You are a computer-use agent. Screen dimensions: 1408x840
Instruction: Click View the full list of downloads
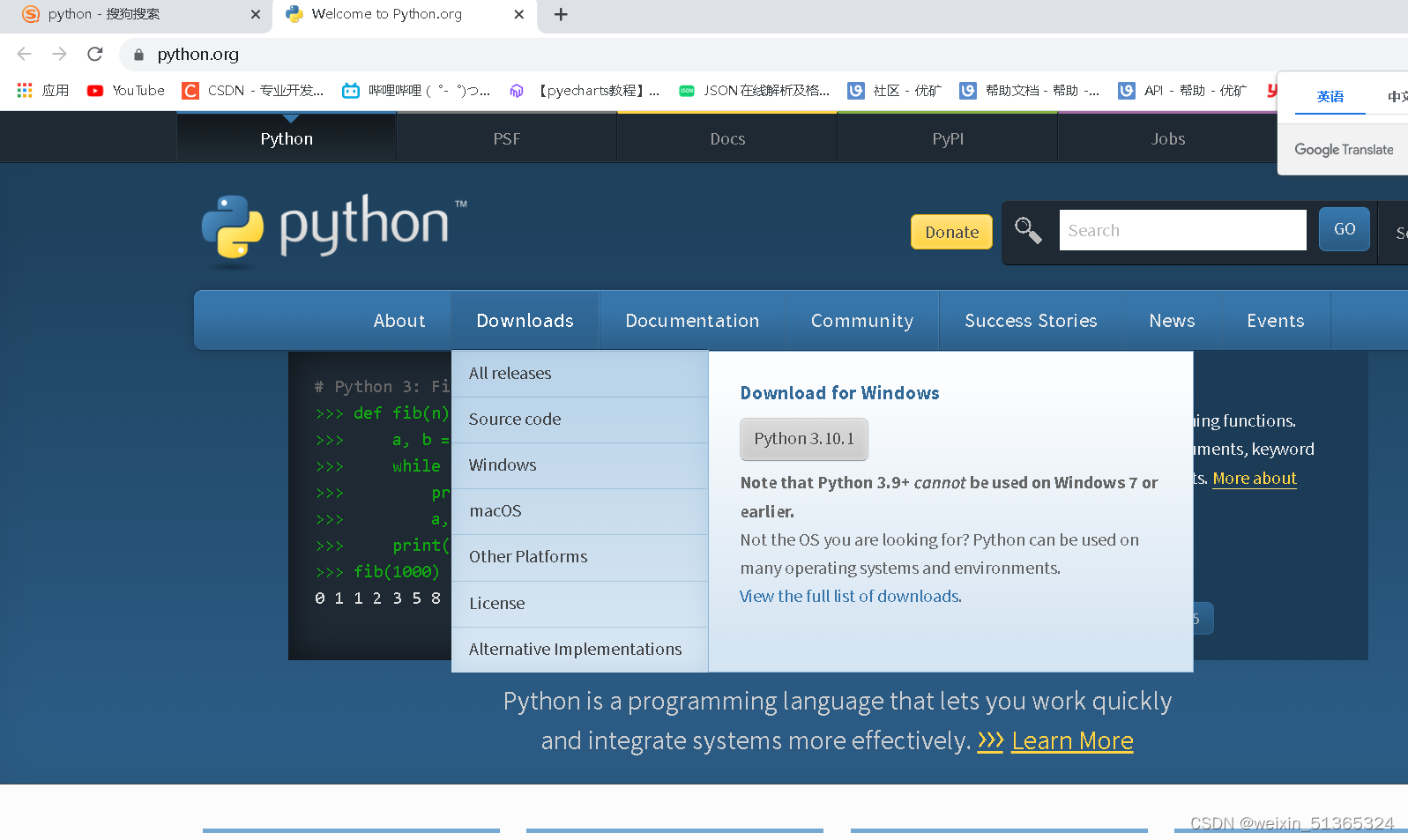click(850, 597)
